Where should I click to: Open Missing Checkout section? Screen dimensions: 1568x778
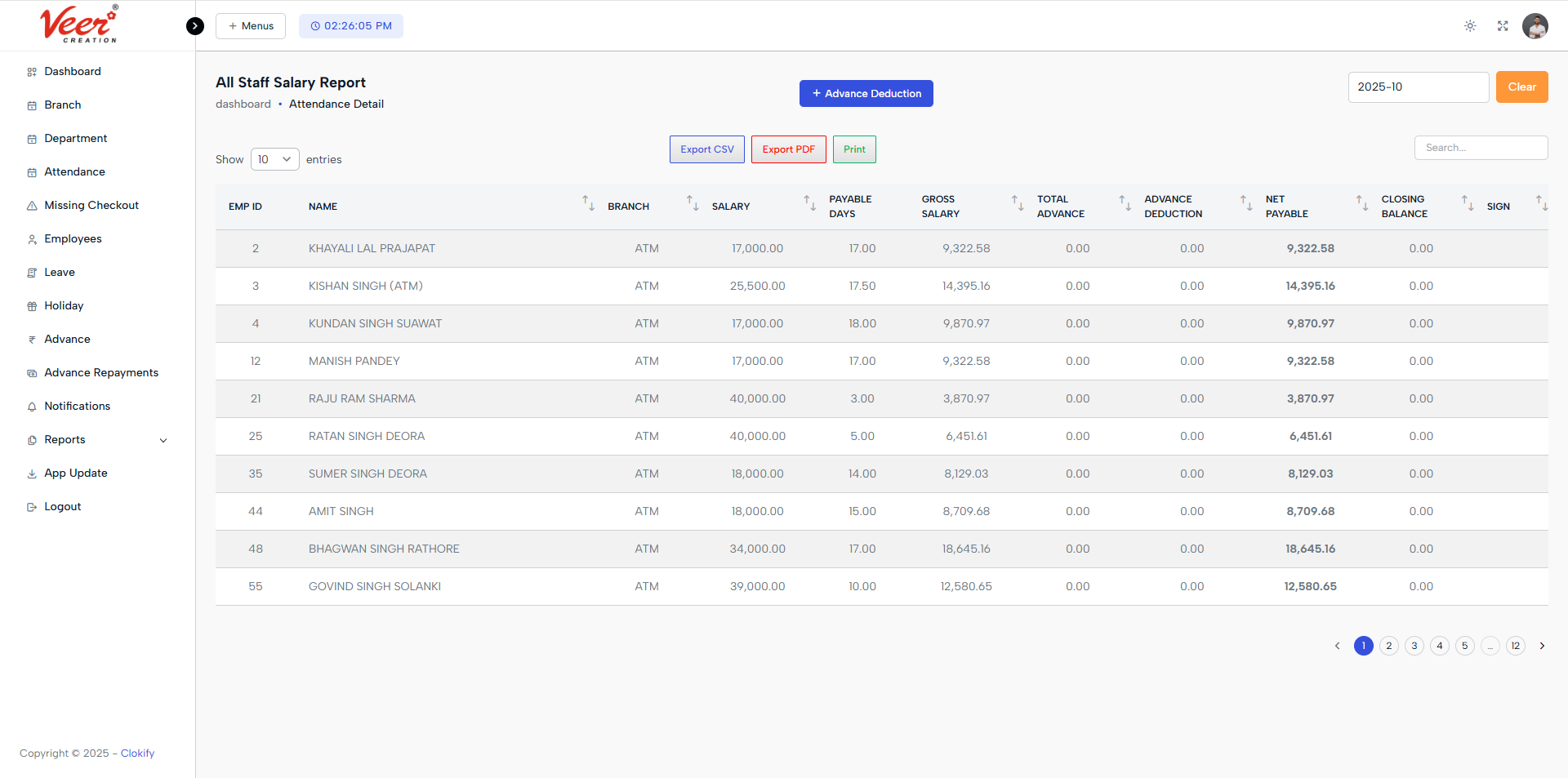click(91, 205)
